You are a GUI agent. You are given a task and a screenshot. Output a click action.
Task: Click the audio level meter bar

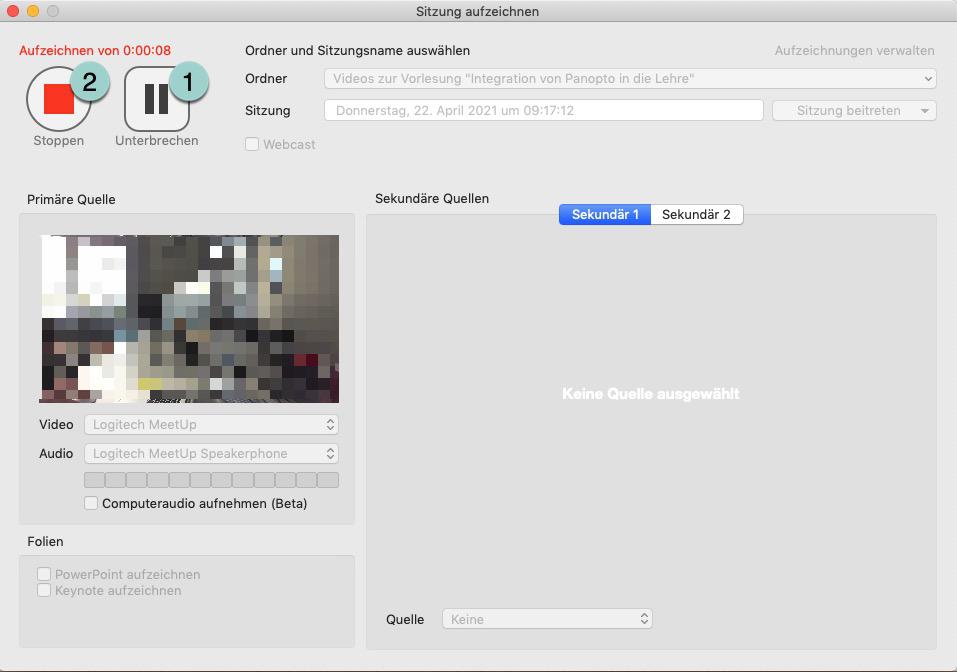point(211,480)
